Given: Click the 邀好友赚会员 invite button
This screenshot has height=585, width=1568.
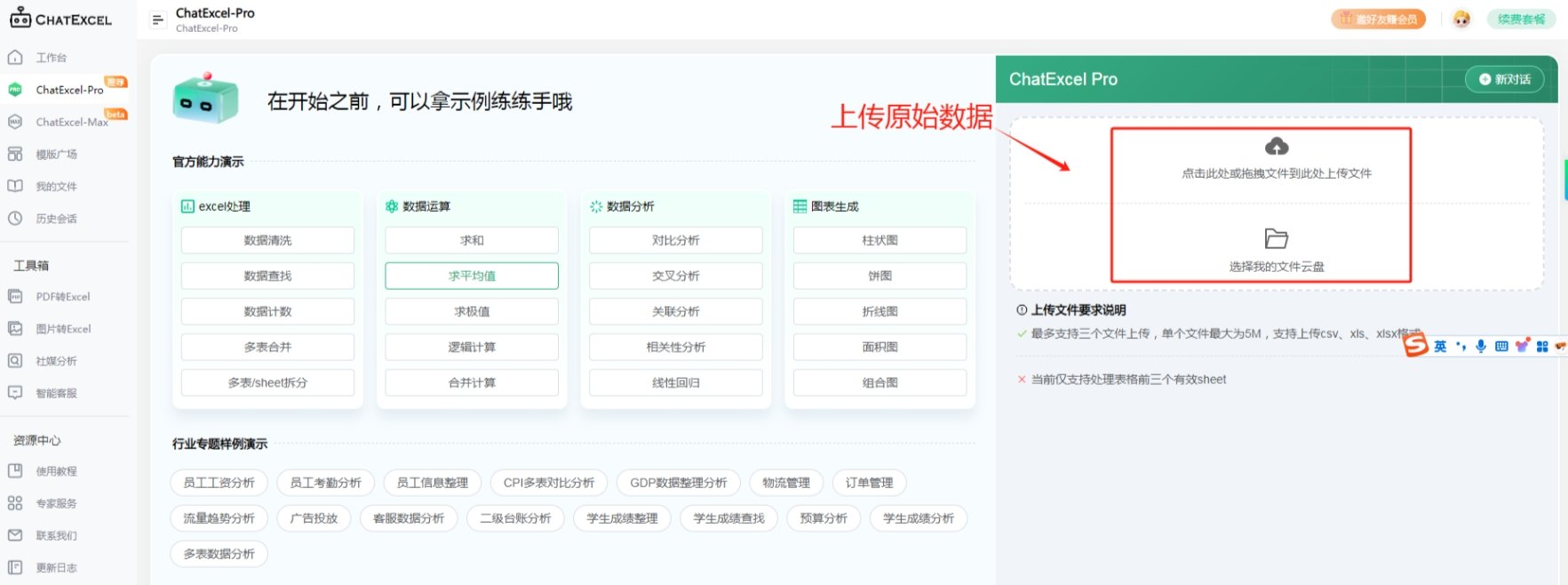Looking at the screenshot, I should pos(1378,19).
